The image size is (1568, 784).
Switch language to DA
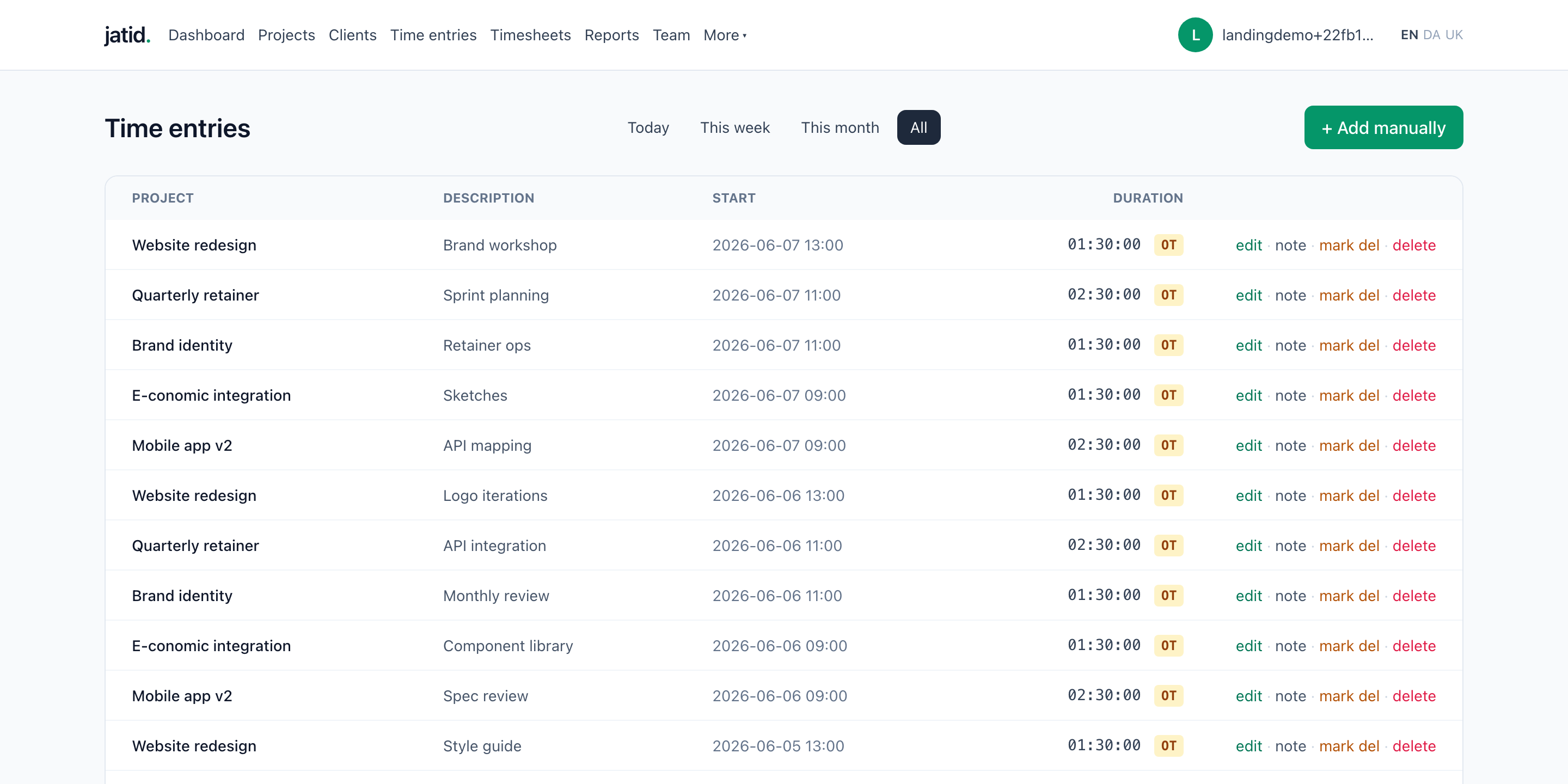click(x=1432, y=35)
